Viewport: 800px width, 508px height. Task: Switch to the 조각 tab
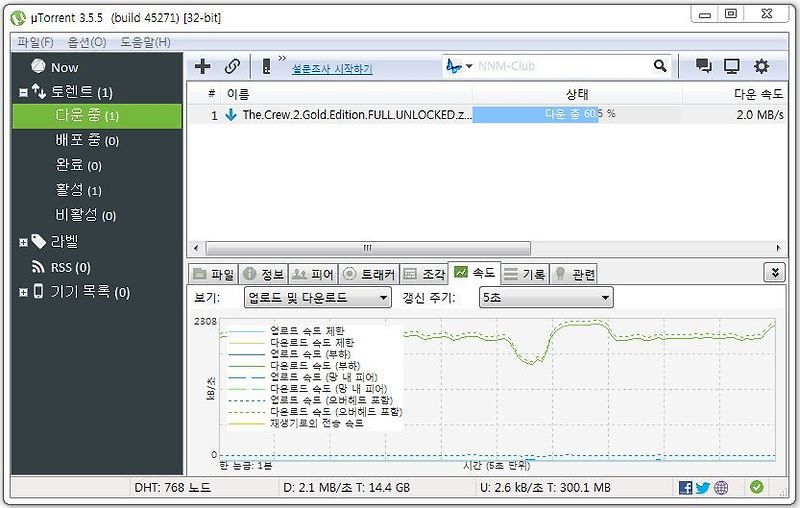click(424, 274)
